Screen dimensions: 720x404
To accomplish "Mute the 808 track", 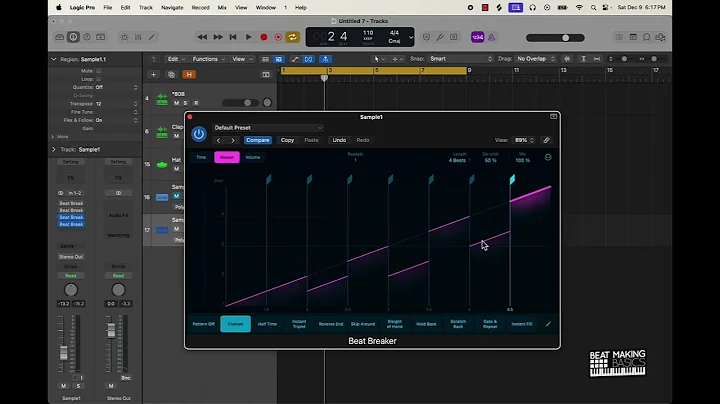I will 176,103.
